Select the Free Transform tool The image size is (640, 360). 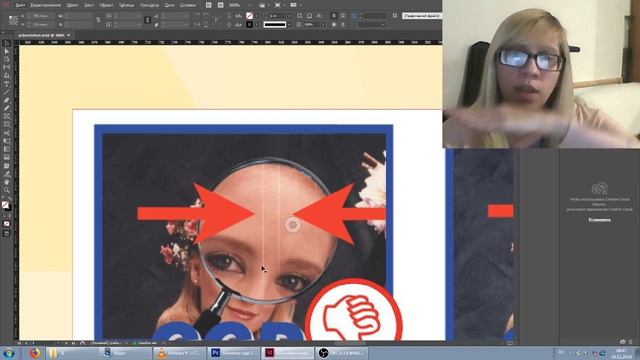7,141
